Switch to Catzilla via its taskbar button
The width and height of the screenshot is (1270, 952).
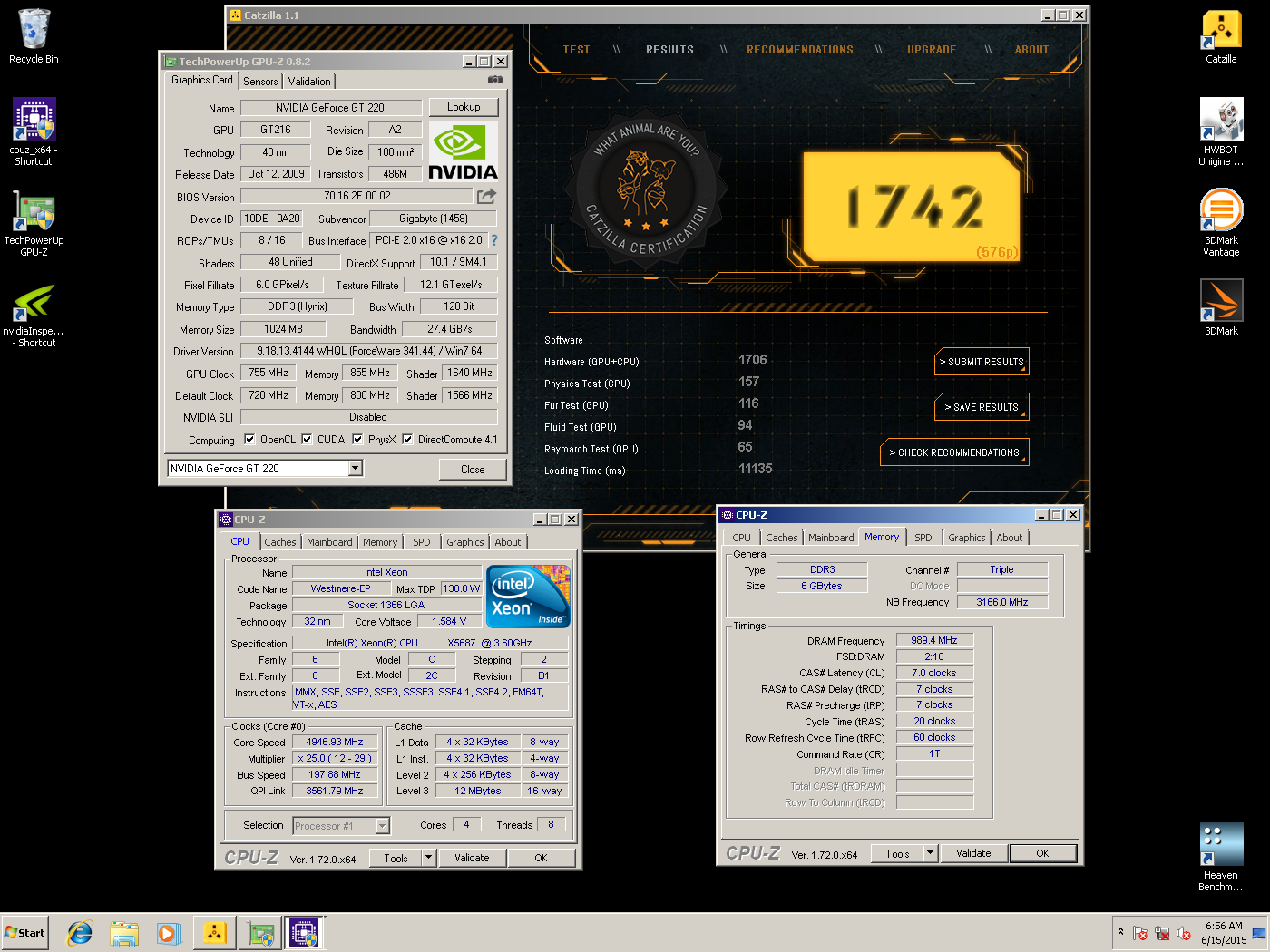(x=215, y=932)
